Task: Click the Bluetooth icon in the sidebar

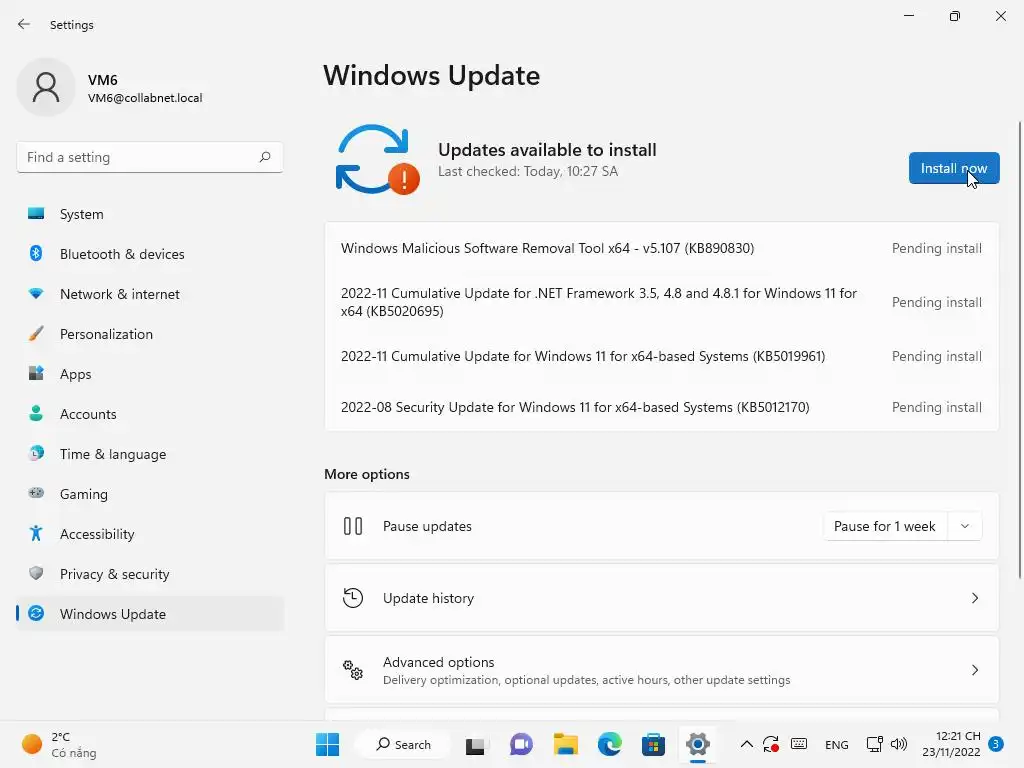Action: pos(36,253)
